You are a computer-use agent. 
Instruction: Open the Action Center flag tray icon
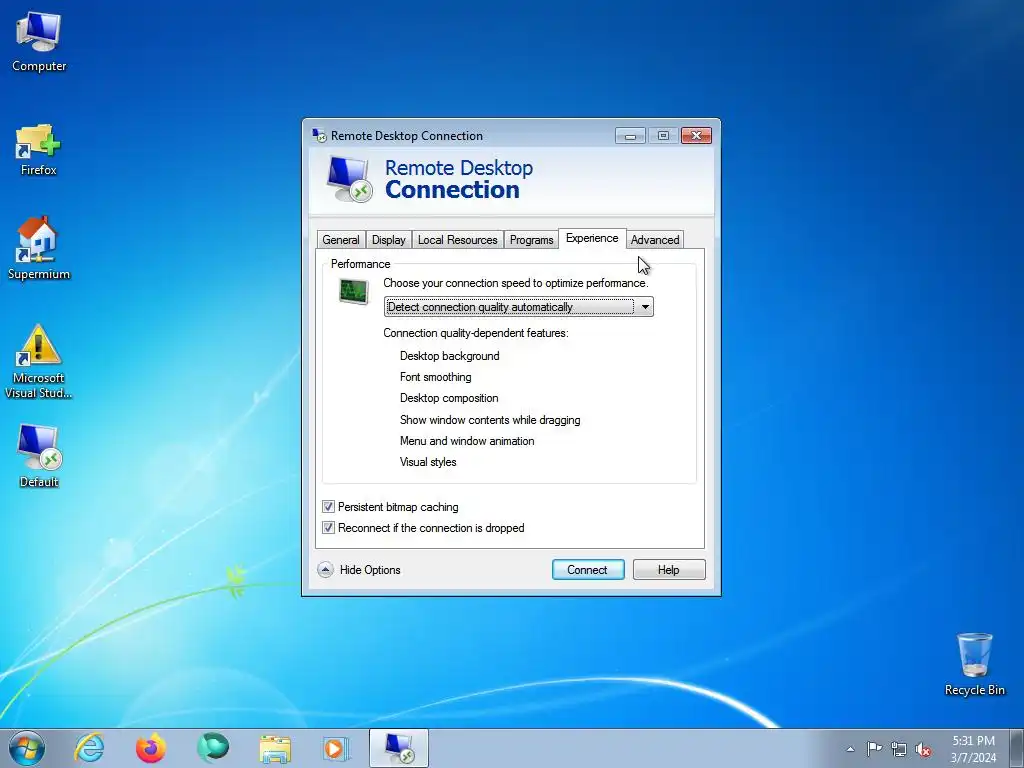(x=874, y=748)
